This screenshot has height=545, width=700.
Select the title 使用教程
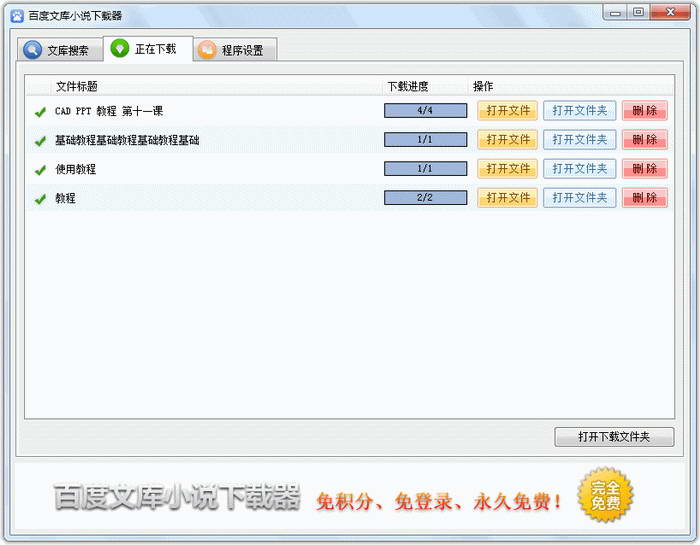[x=75, y=169]
